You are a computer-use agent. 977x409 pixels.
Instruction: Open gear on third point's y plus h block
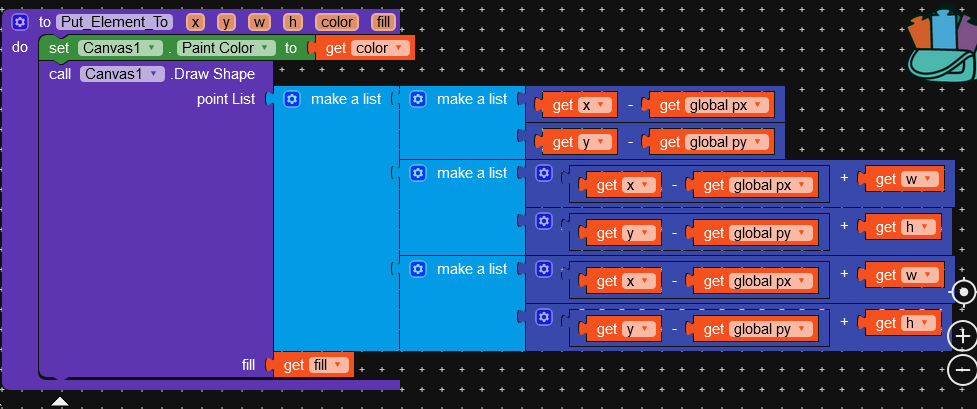[544, 317]
